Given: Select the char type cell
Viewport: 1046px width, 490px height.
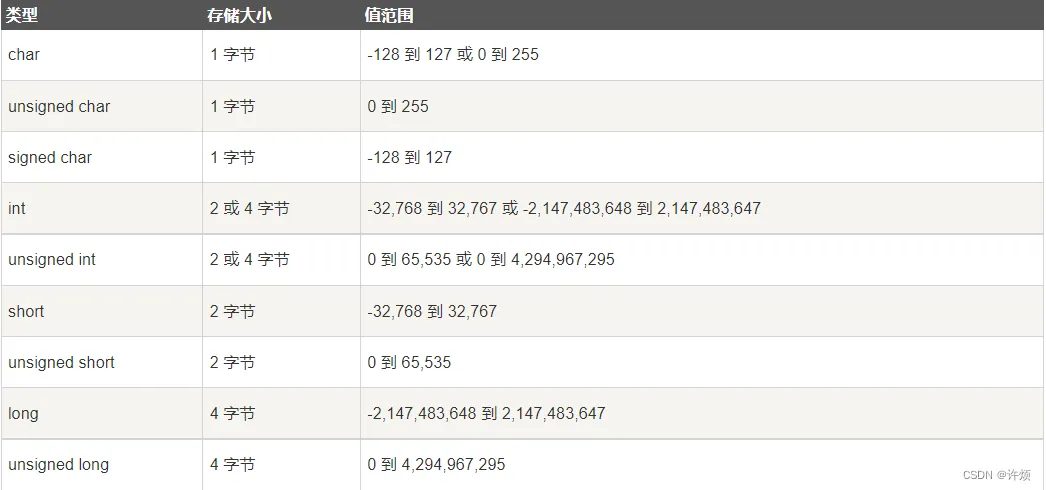Looking at the screenshot, I should click(24, 55).
